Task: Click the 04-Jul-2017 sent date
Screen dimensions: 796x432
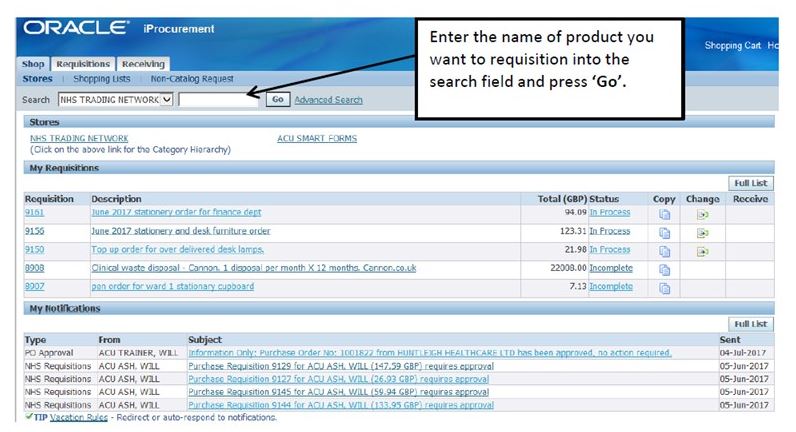Action: [x=743, y=352]
